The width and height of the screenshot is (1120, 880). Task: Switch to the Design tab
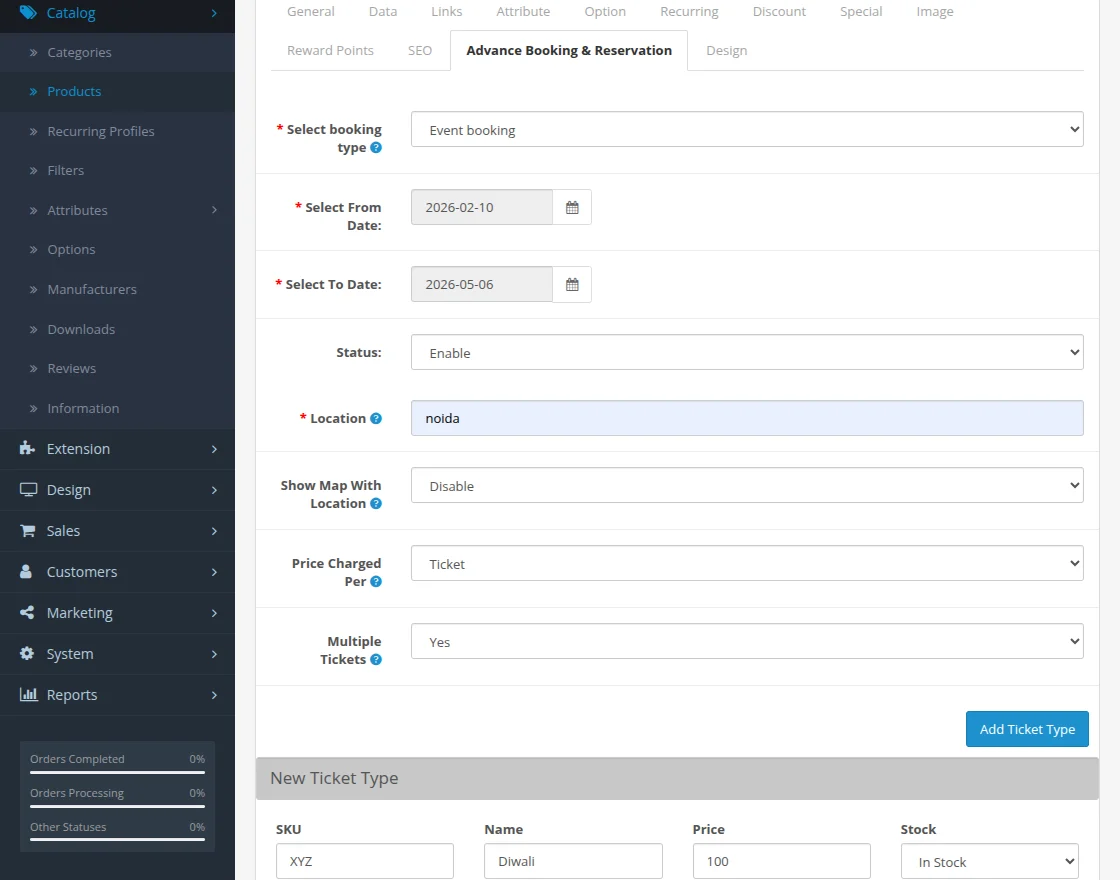[x=726, y=50]
